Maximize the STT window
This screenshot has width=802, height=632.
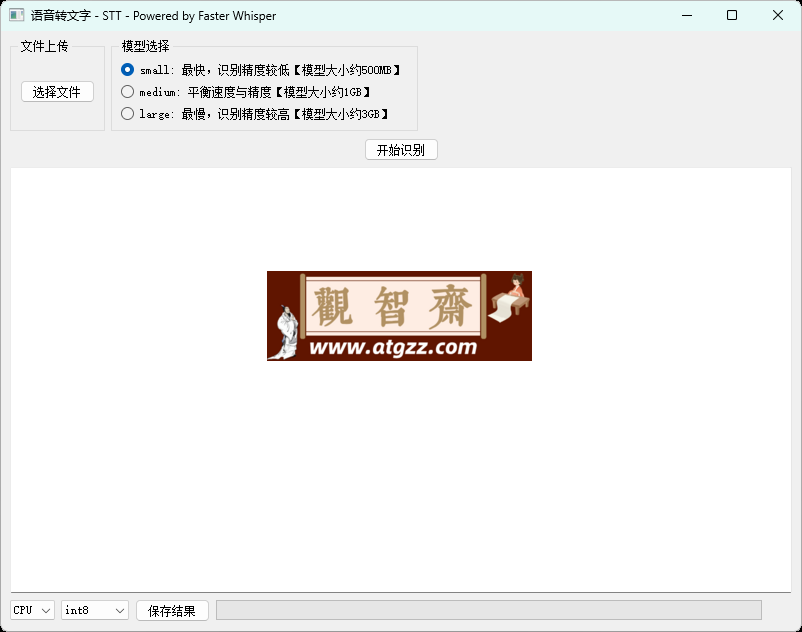[732, 15]
